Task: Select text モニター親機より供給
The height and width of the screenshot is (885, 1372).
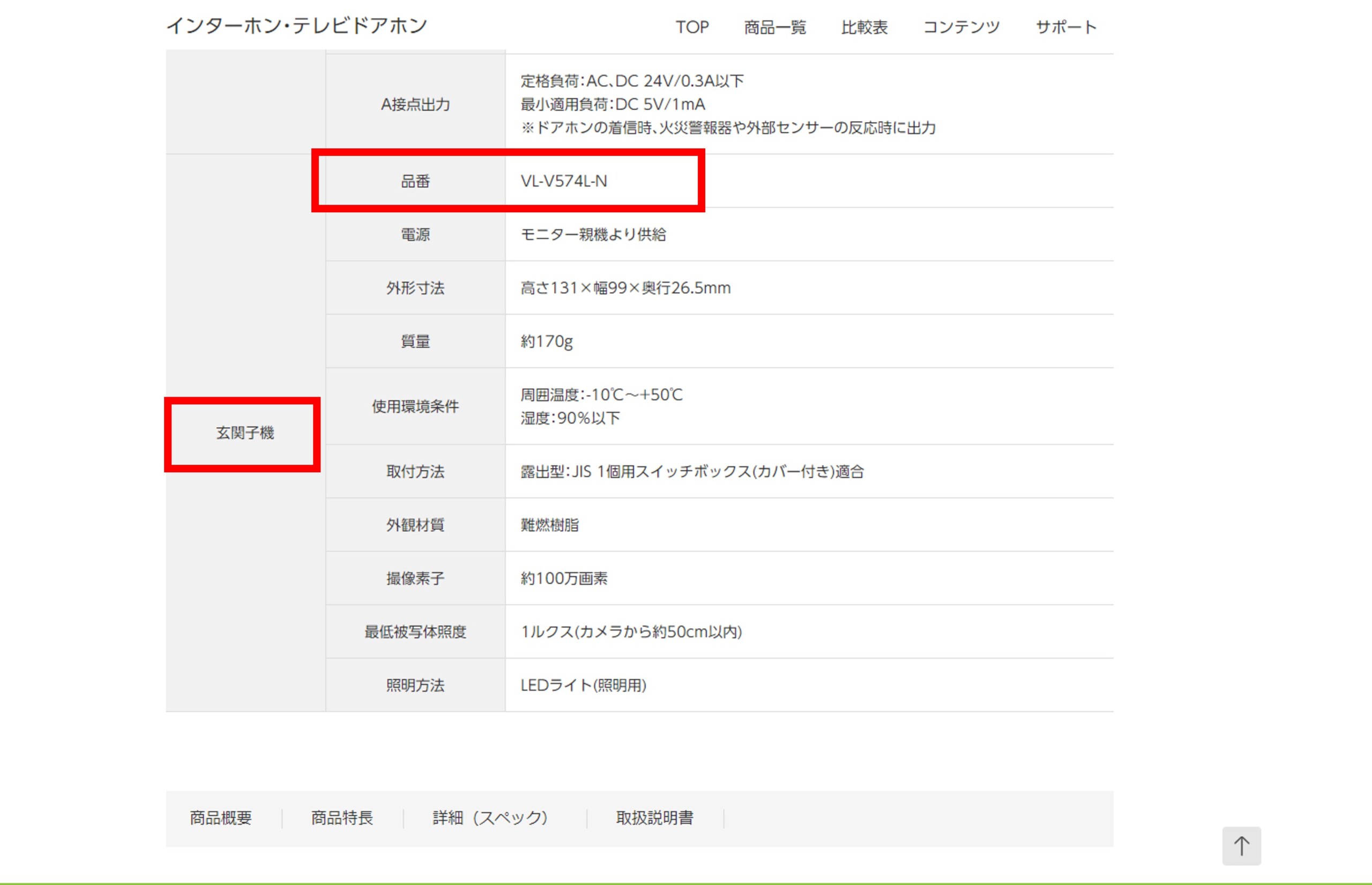Action: pyautogui.click(x=593, y=234)
